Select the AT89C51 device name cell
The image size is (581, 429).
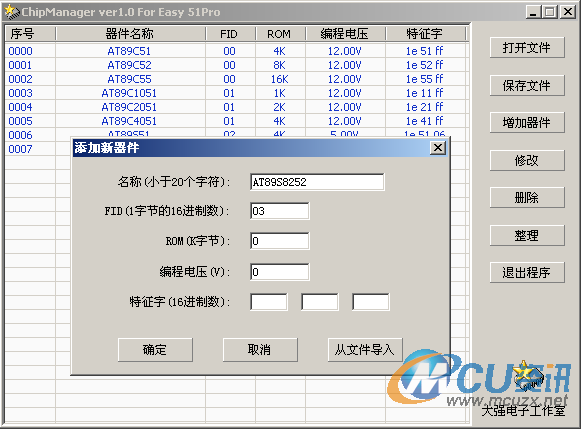pyautogui.click(x=129, y=51)
